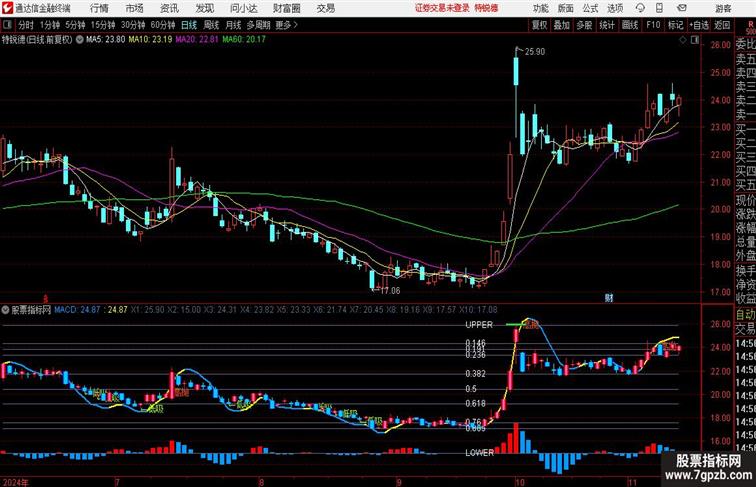
Task: Open the 问小达 menu
Action: coord(243,8)
